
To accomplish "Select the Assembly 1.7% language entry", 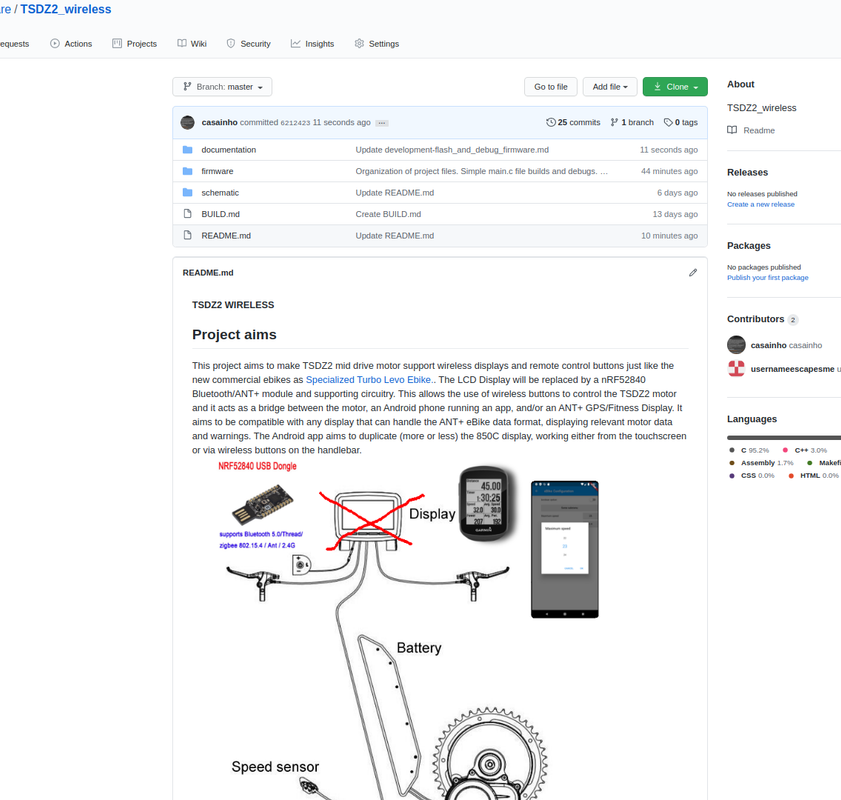I will (761, 463).
